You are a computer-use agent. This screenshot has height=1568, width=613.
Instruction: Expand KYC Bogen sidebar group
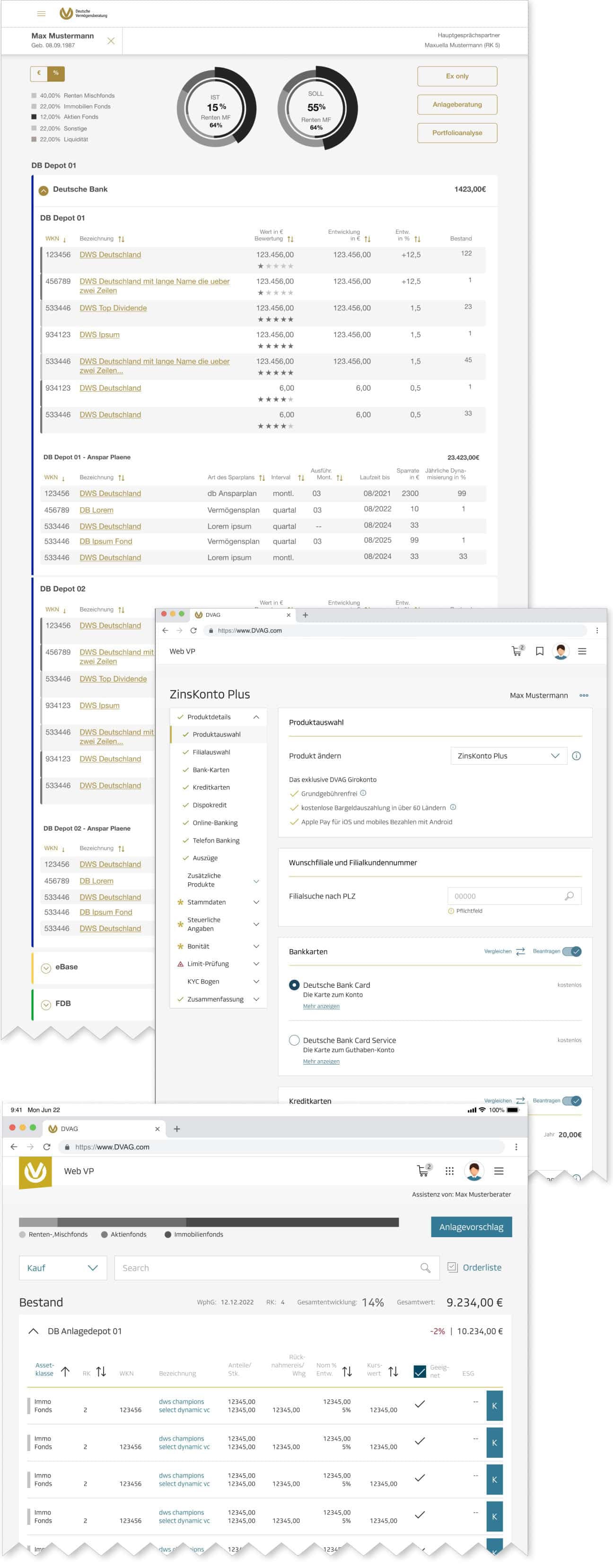pos(256,981)
